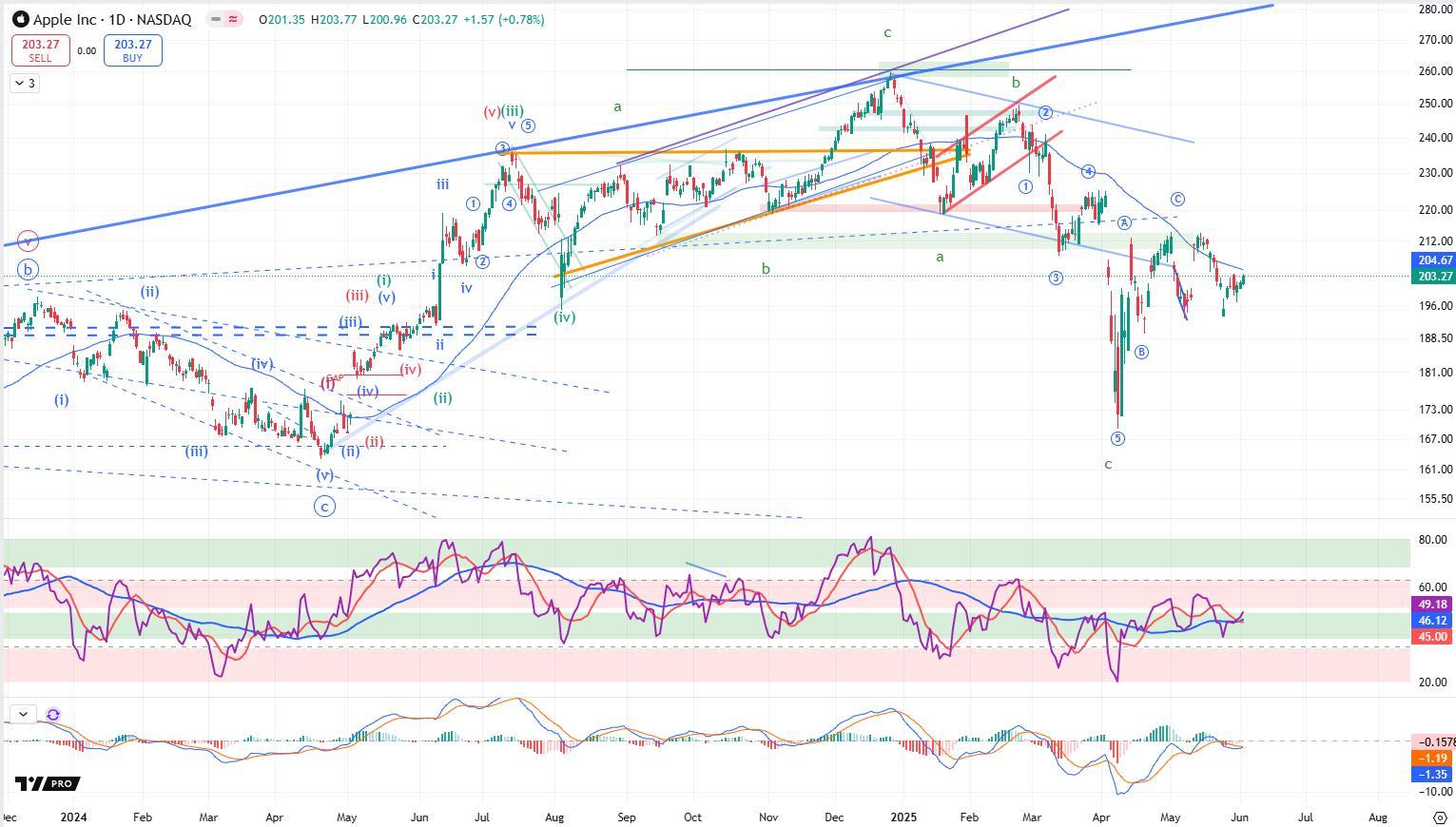Click the 203.27 SELL button
This screenshot has height=827, width=1456.
click(x=40, y=50)
